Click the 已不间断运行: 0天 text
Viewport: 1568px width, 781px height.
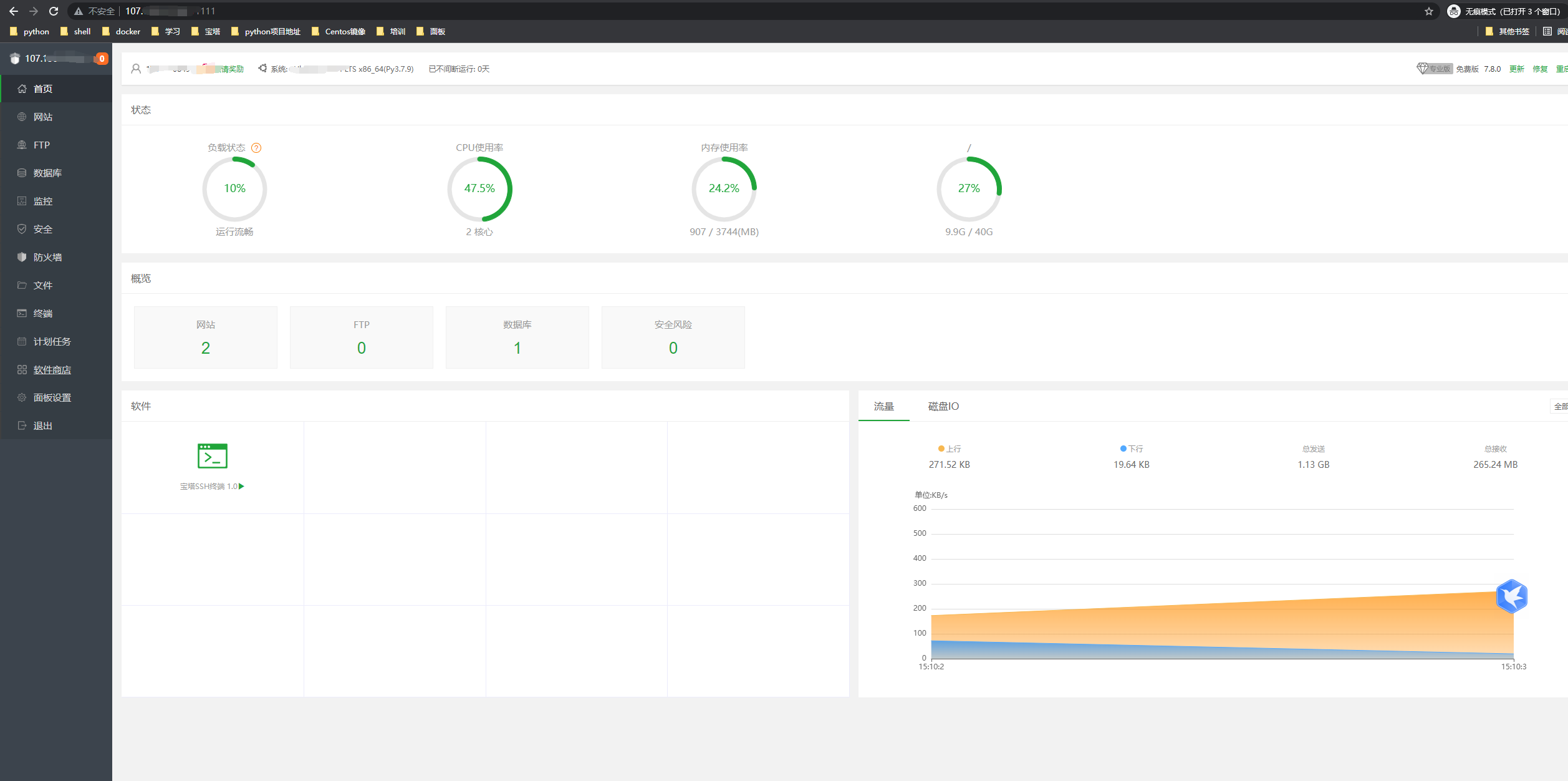coord(459,69)
